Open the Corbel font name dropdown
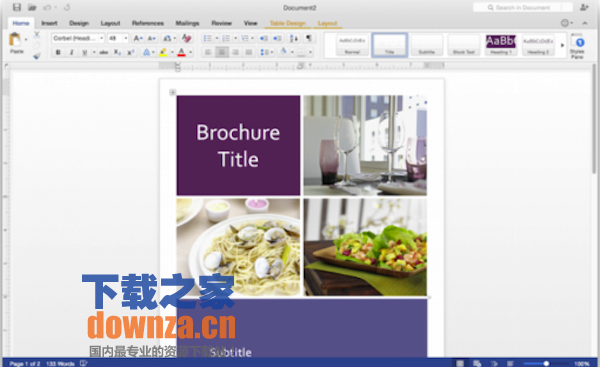Viewport: 600px width, 367px height. [101, 38]
